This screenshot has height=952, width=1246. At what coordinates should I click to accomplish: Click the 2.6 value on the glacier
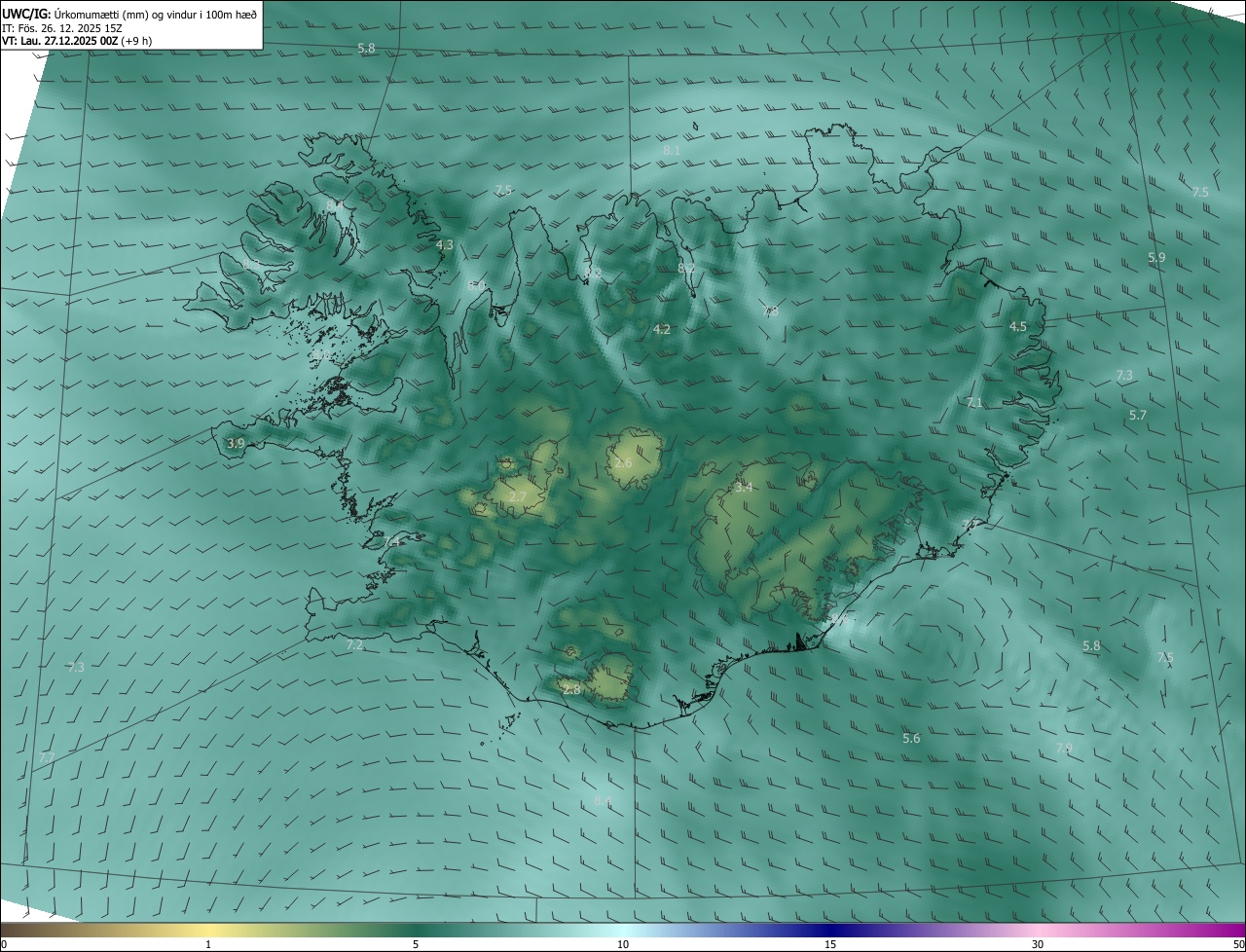(x=623, y=462)
